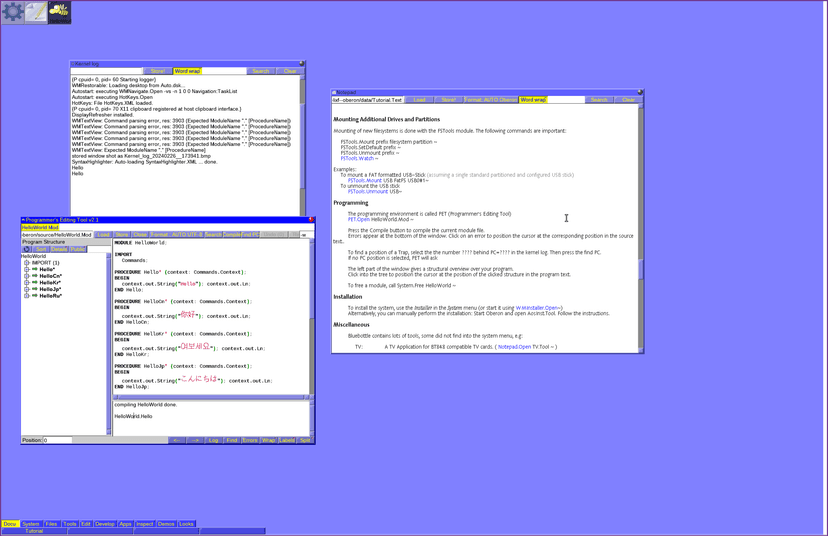Image resolution: width=828 pixels, height=536 pixels.
Task: Click the refresh icon in Program Structure panel
Action: point(27,249)
